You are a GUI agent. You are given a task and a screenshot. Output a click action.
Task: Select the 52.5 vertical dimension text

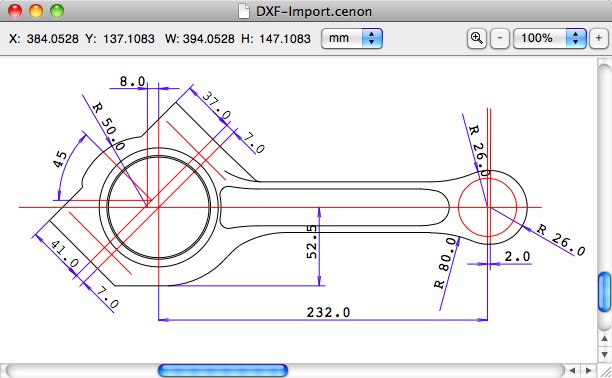(x=312, y=242)
